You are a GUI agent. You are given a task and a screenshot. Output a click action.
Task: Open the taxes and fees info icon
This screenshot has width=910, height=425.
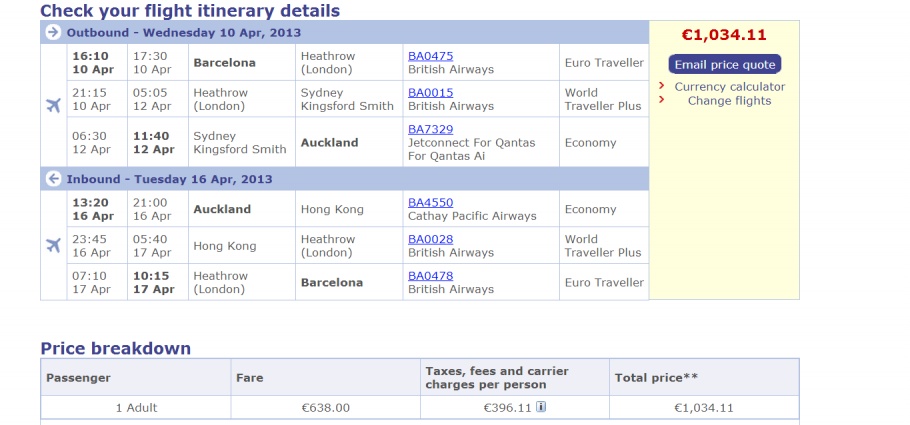541,407
